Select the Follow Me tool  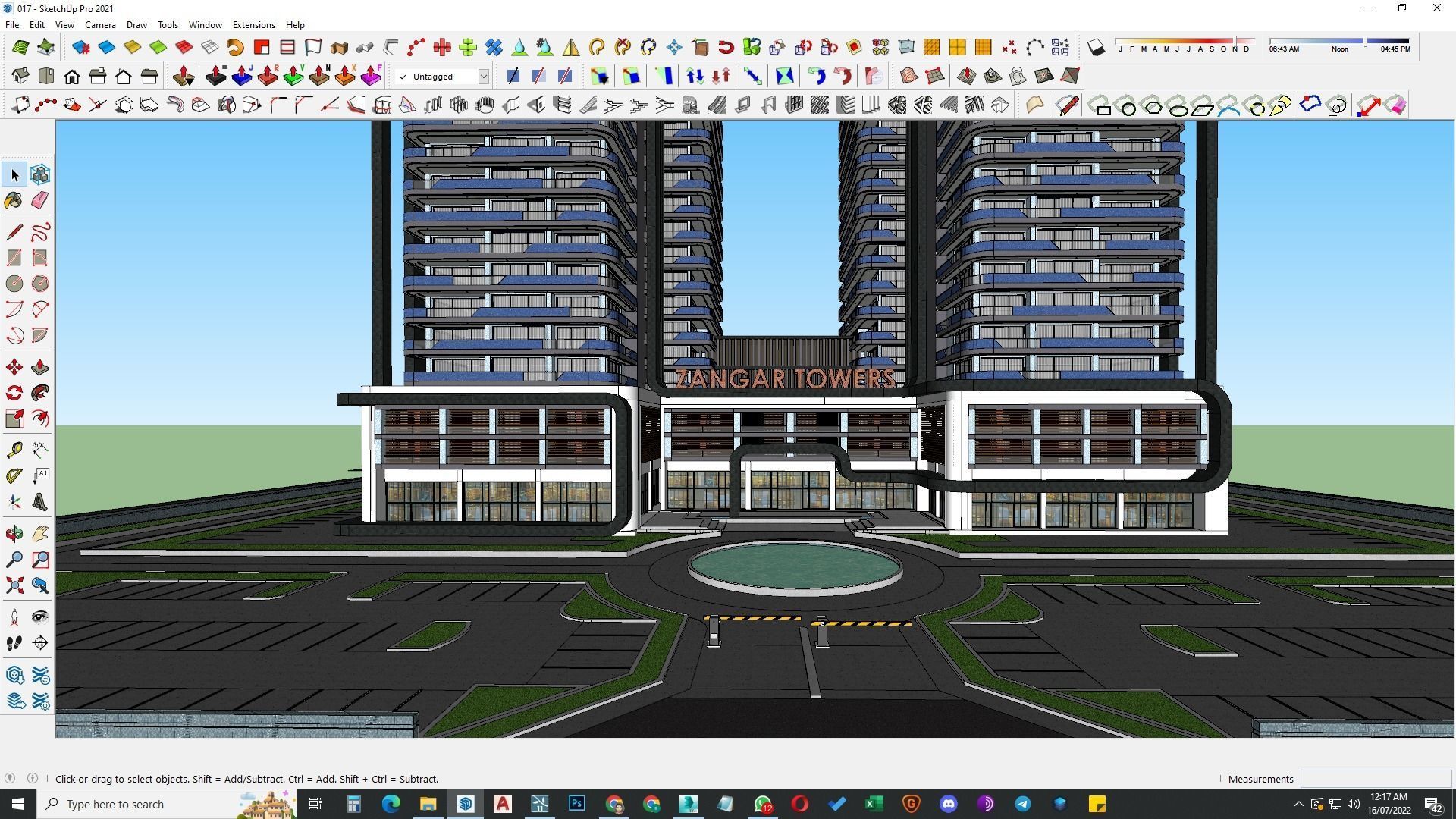click(40, 393)
